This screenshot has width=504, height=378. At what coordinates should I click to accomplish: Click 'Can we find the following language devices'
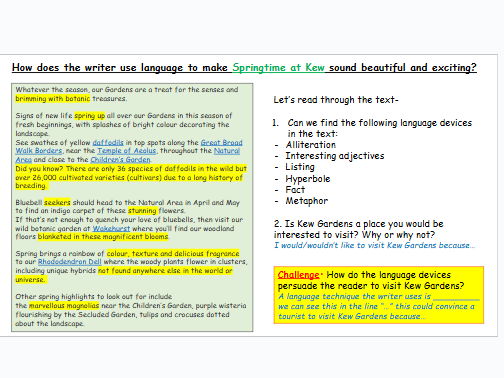[x=380, y=128]
